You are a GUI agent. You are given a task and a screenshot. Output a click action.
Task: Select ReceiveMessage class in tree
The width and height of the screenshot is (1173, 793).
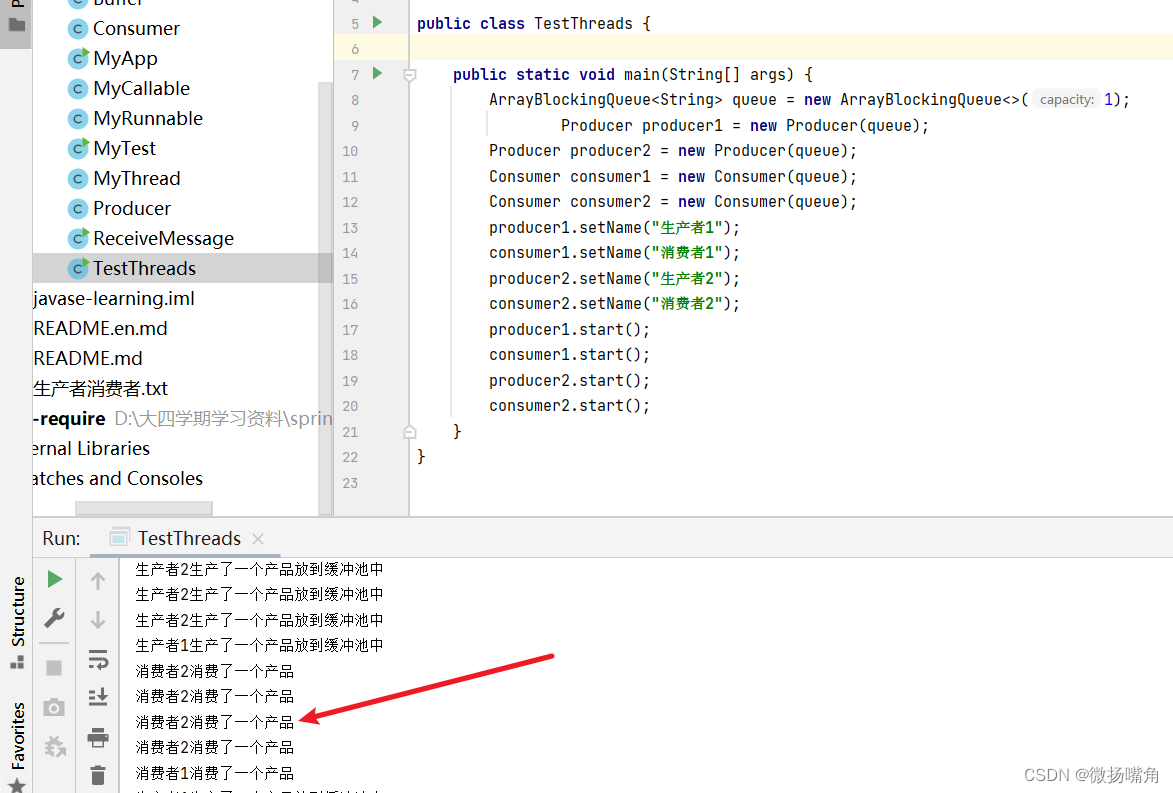pos(163,238)
